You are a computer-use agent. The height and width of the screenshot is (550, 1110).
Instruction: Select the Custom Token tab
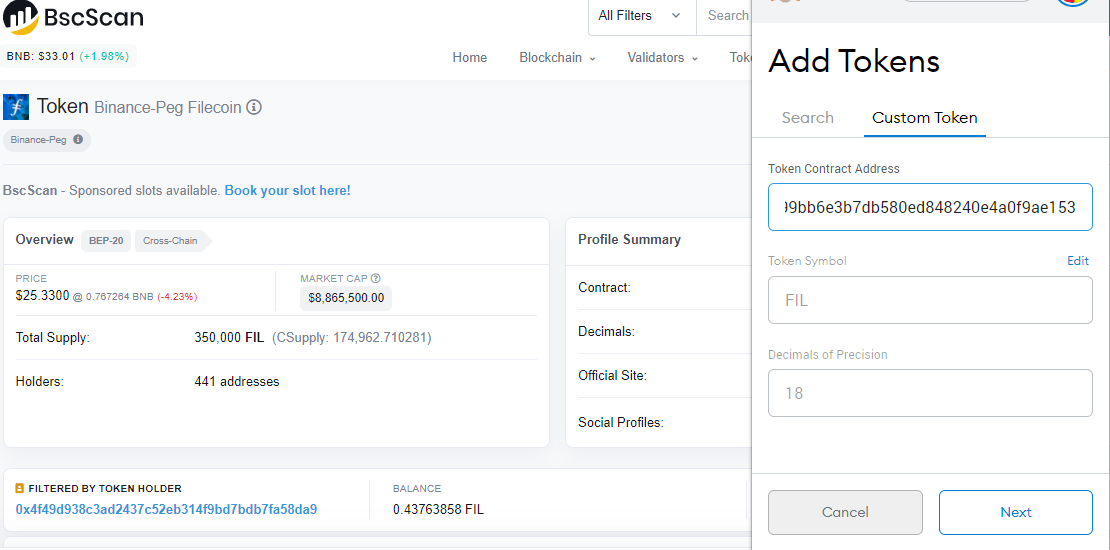click(924, 118)
